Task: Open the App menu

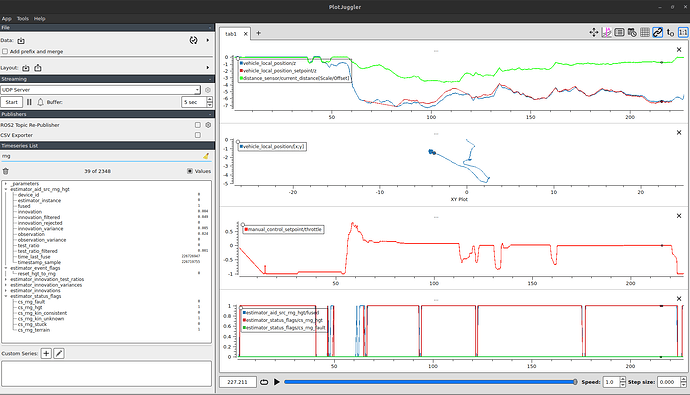Action: (x=7, y=18)
